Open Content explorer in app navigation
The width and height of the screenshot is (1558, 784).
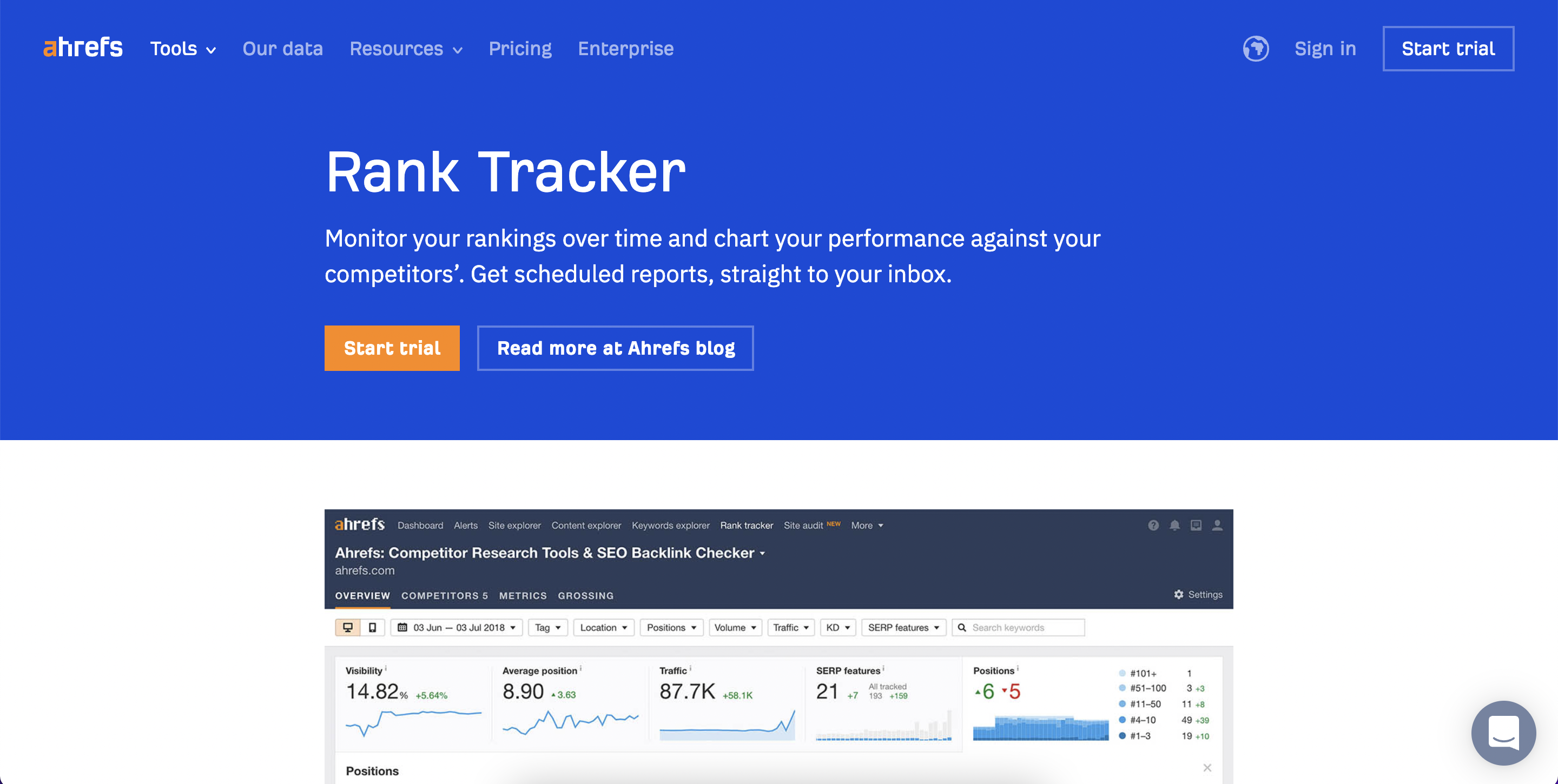586,526
